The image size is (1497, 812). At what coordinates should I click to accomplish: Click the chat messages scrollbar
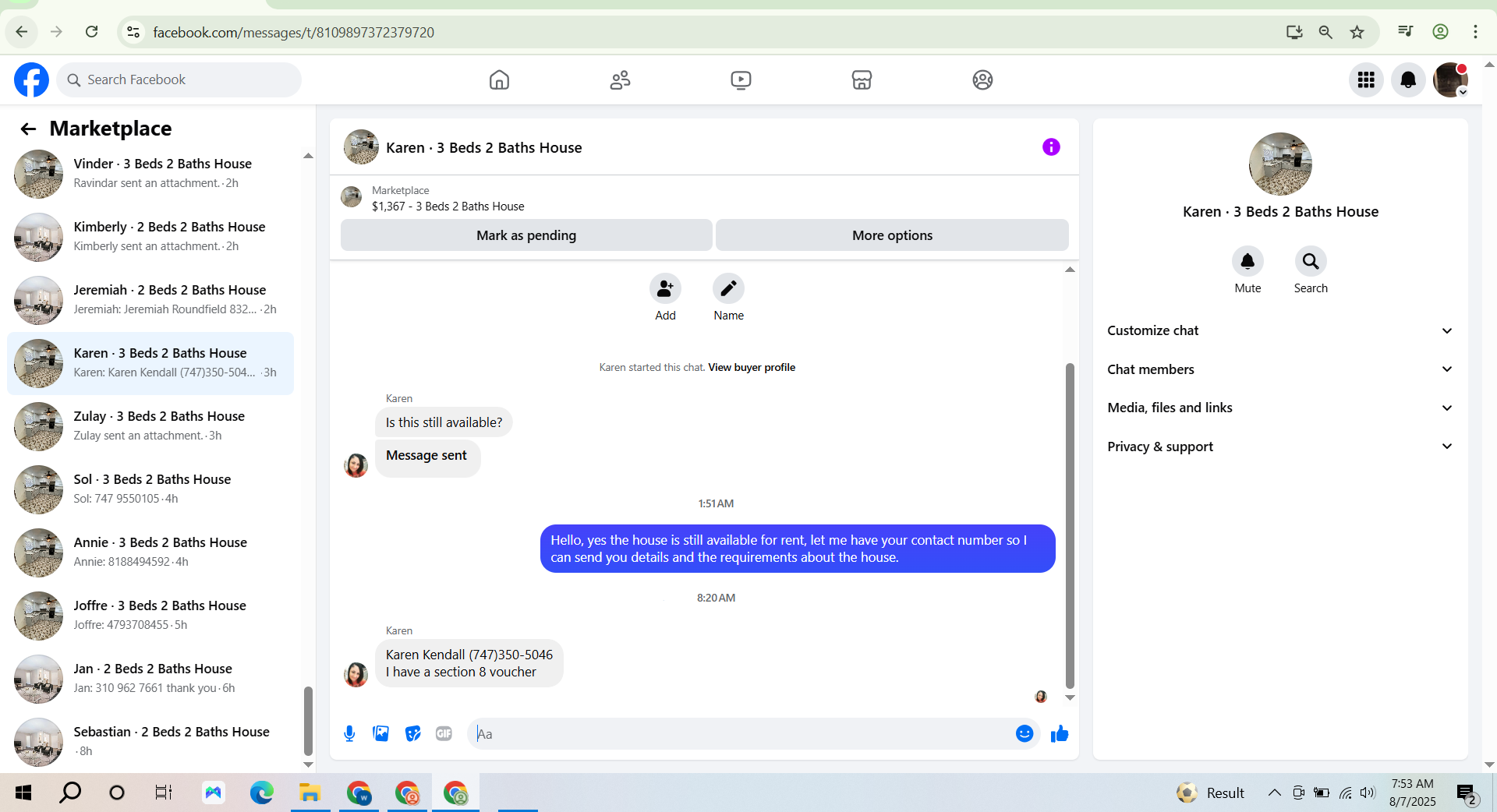pos(1070,526)
